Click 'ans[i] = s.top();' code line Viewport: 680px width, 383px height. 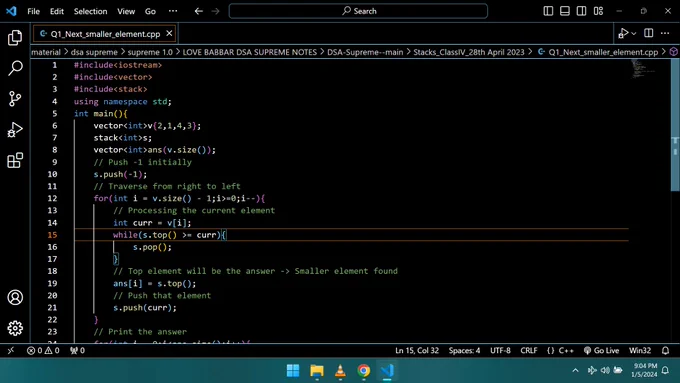coord(154,283)
